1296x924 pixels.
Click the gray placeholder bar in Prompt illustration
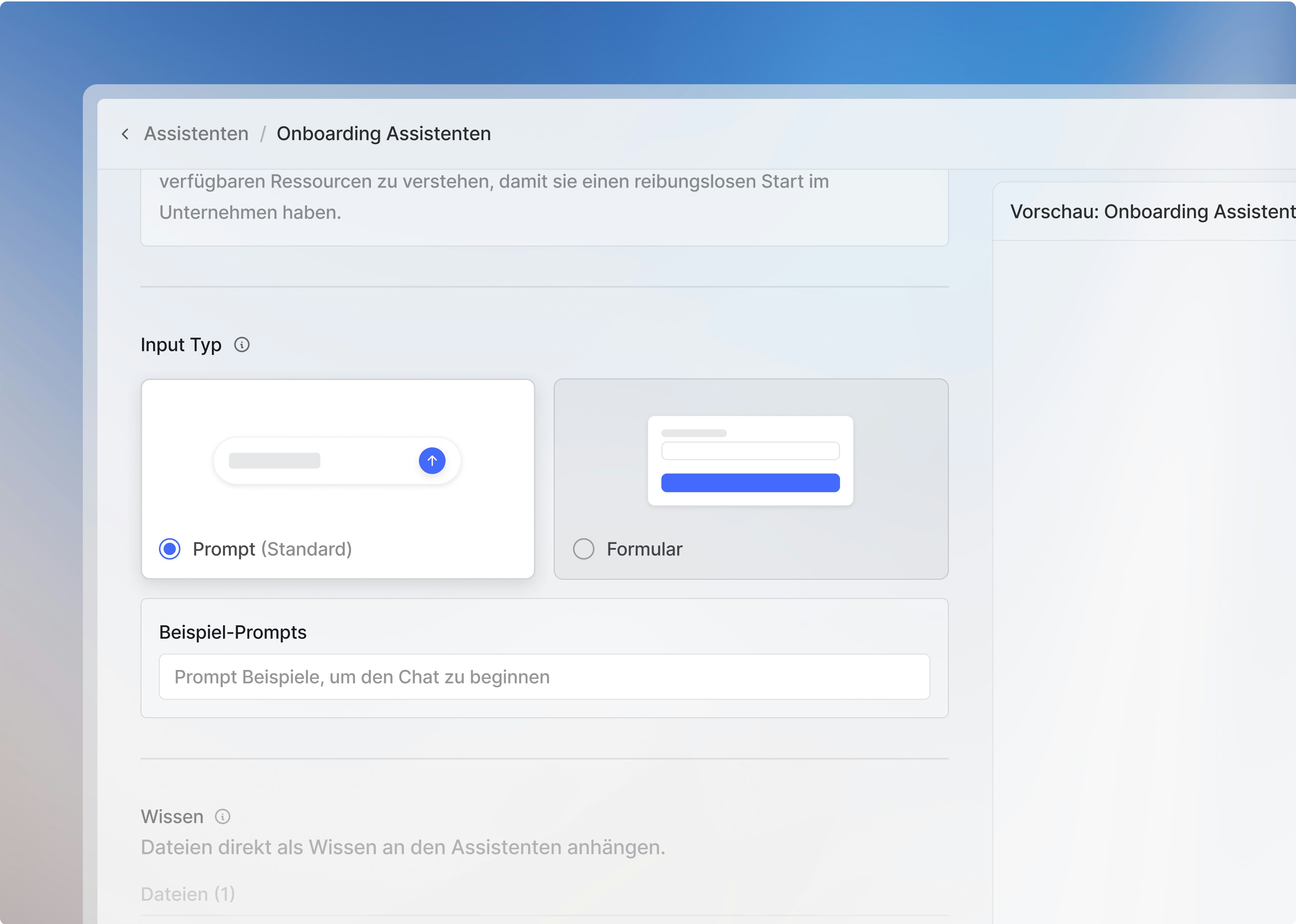point(274,461)
